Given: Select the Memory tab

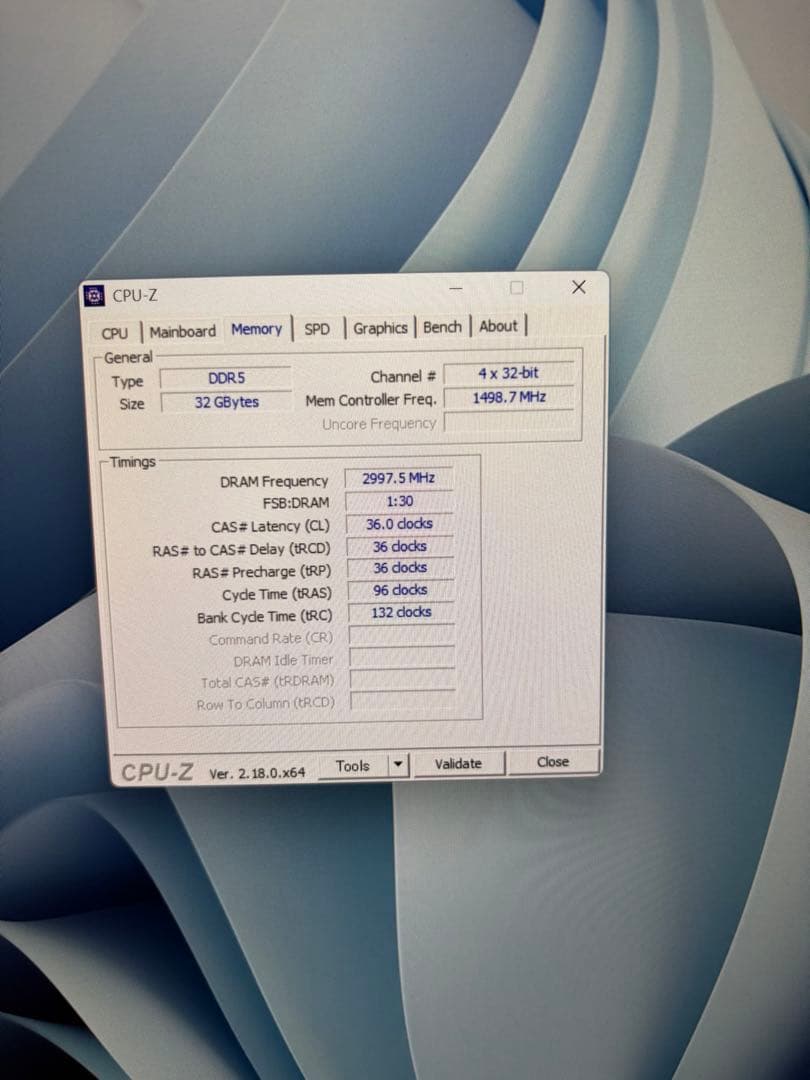Looking at the screenshot, I should (x=256, y=329).
